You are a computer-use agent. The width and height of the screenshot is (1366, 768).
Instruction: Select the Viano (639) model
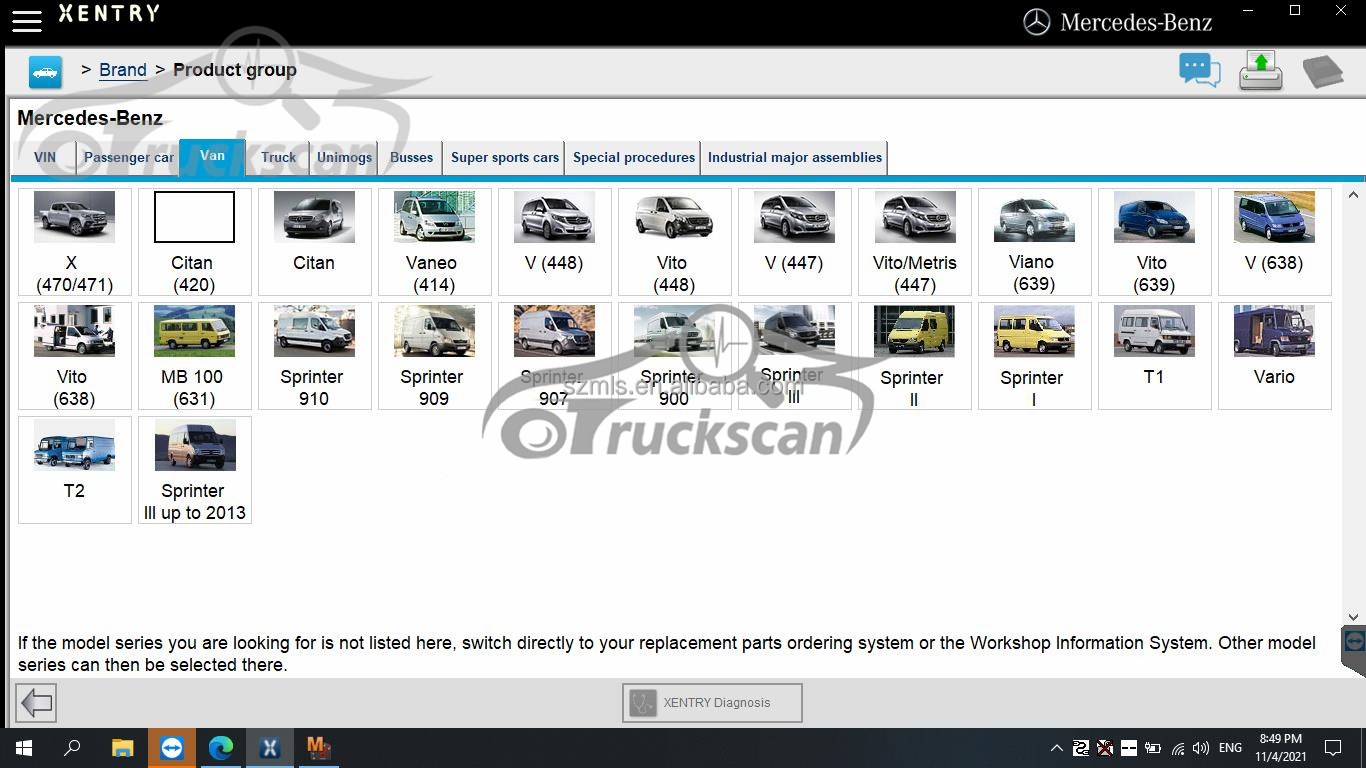[x=1035, y=242]
